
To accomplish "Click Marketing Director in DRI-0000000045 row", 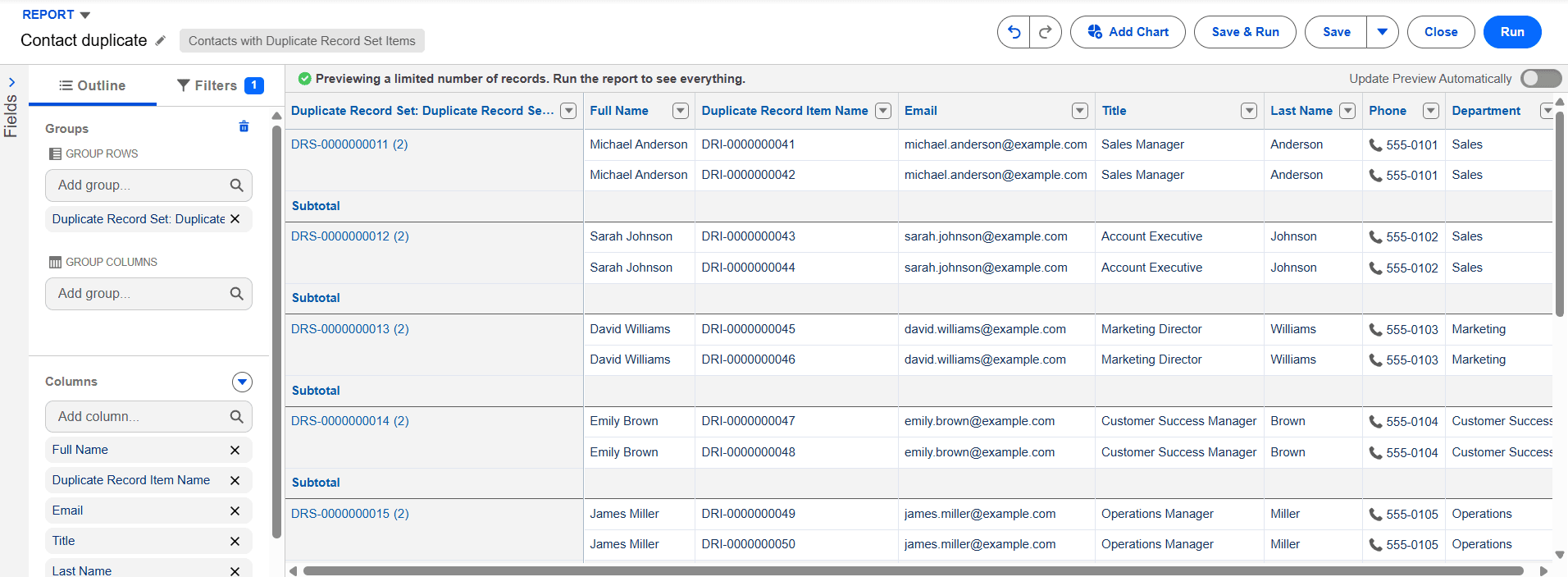I will click(x=1151, y=329).
